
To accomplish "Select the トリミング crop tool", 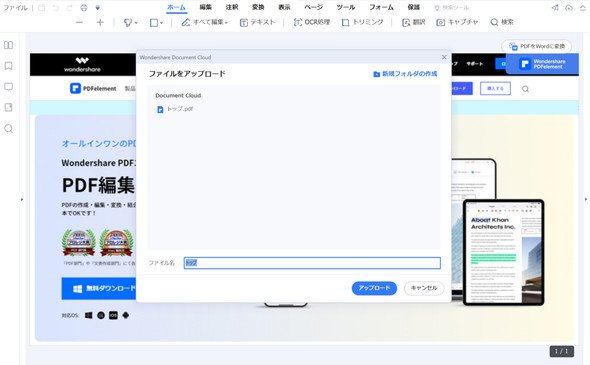I will (x=362, y=22).
